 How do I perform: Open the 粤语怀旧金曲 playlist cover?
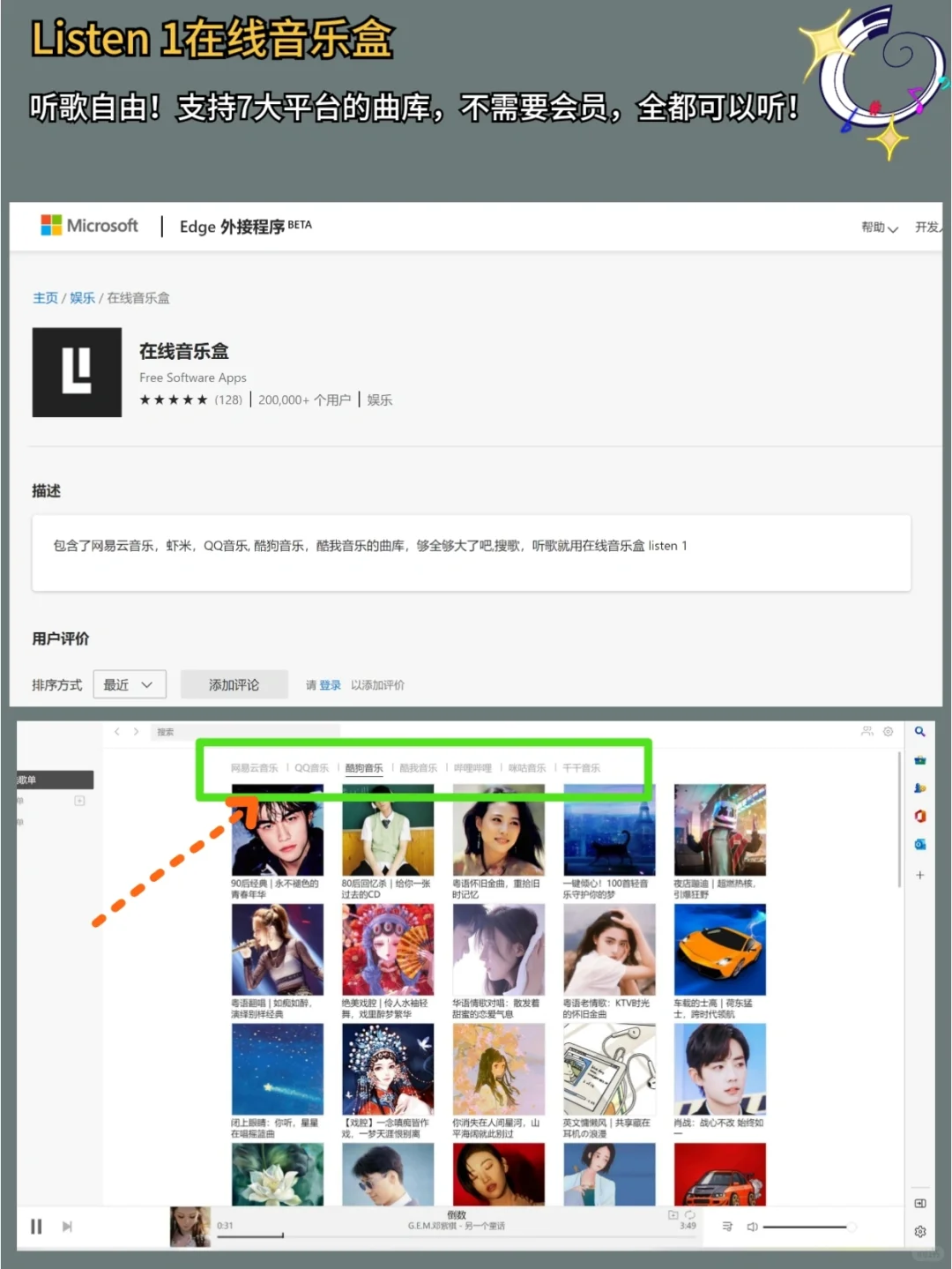pos(498,830)
